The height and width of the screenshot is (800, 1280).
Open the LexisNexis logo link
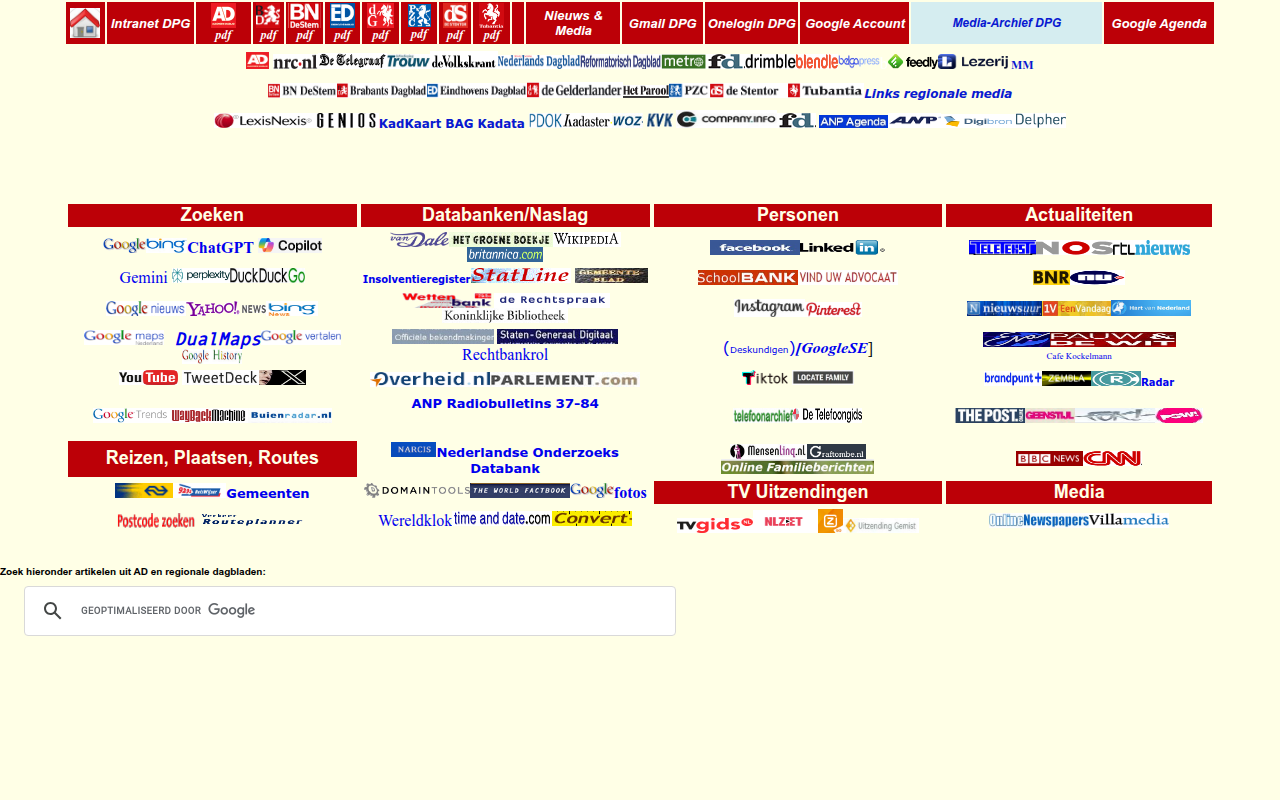pyautogui.click(x=262, y=121)
